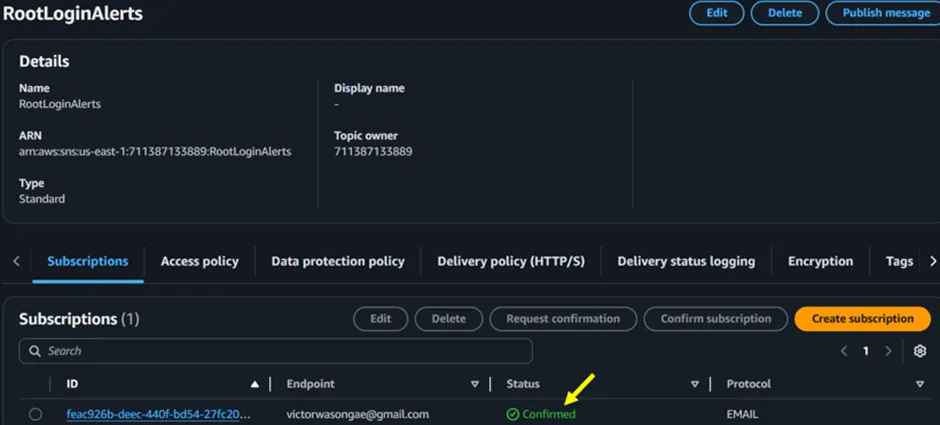The image size is (940, 425).
Task: Open the Tags tab
Action: pyautogui.click(x=899, y=261)
